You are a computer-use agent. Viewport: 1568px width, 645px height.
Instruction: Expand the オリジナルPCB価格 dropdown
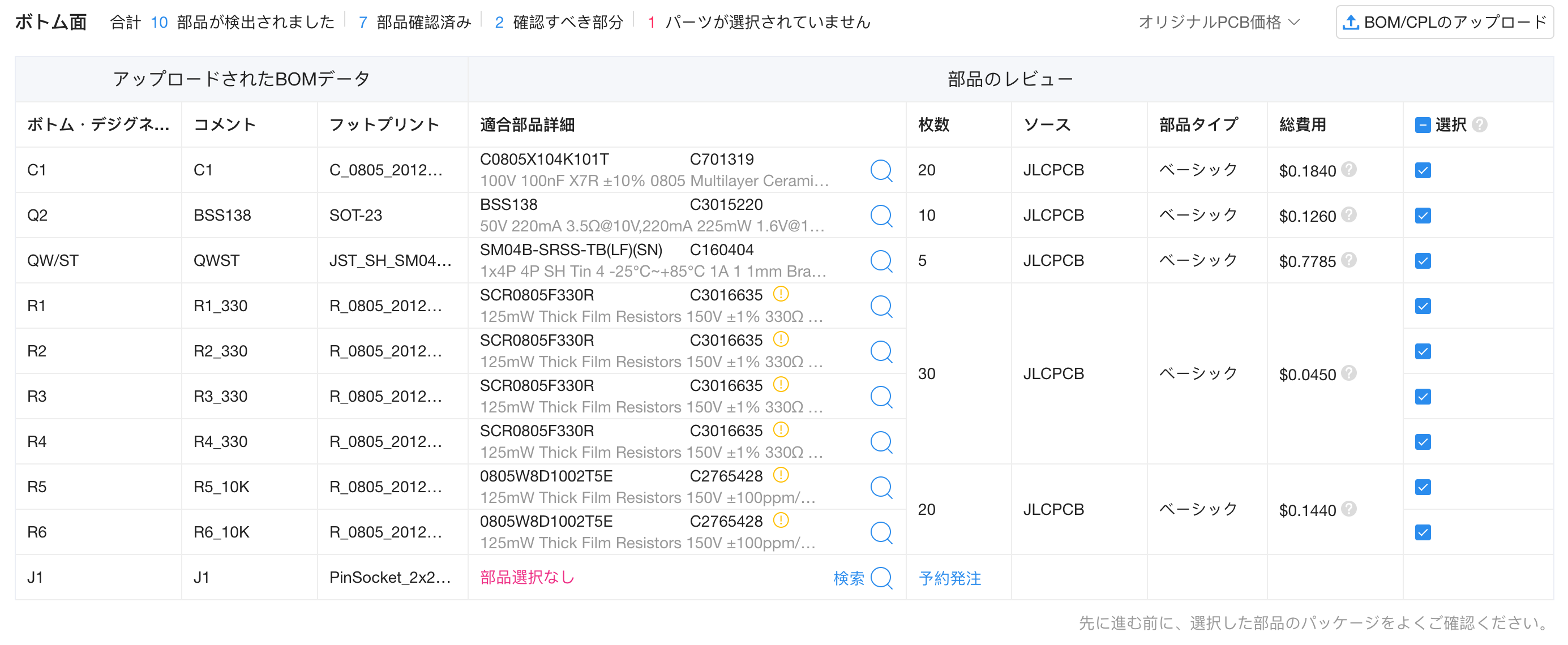click(1219, 23)
